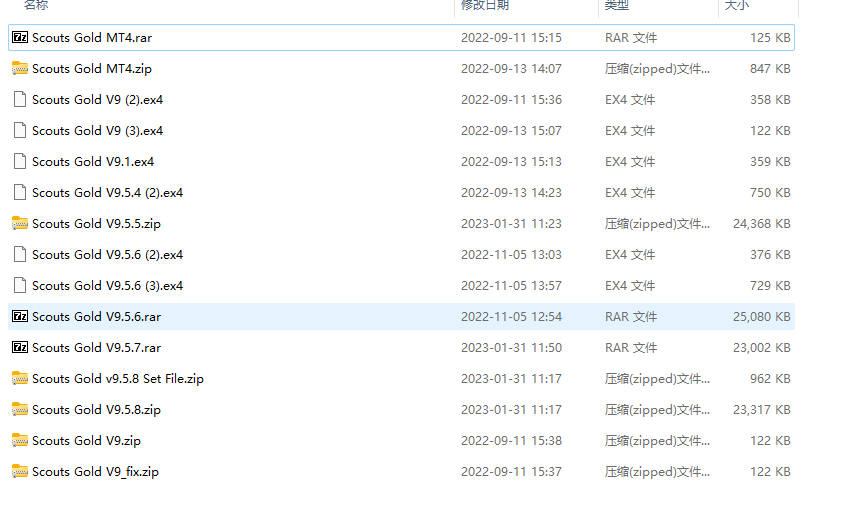Click date 2022-09-13 14:23 cell
The image size is (846, 520).
511,193
